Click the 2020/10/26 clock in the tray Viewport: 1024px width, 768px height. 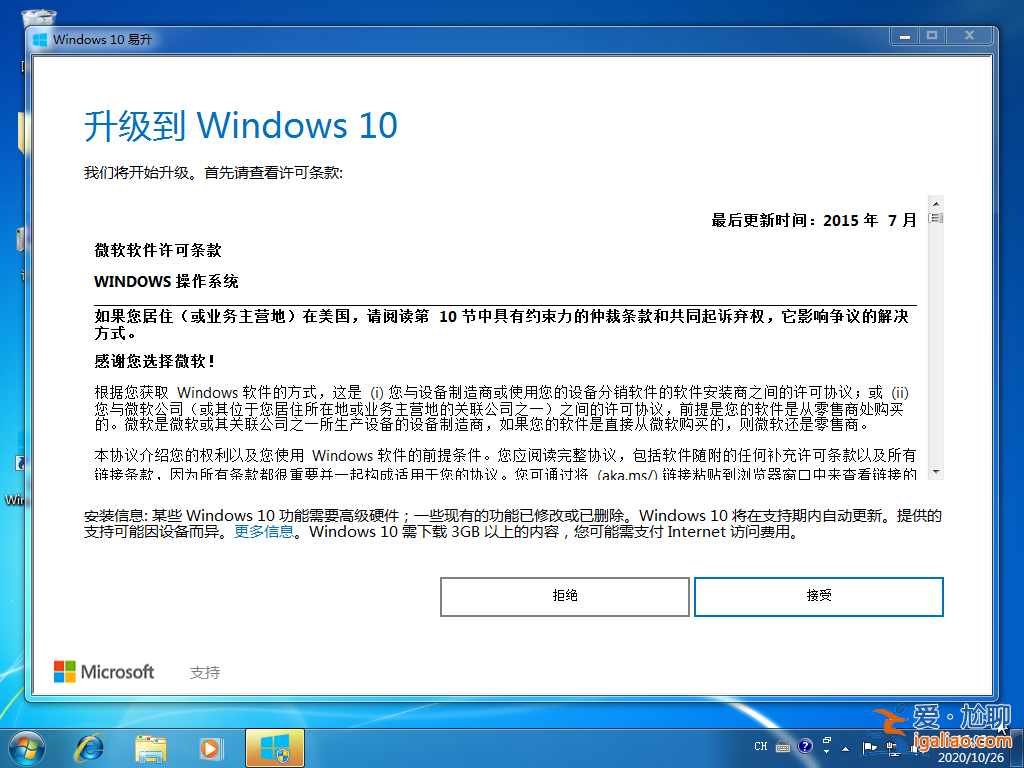(x=972, y=755)
